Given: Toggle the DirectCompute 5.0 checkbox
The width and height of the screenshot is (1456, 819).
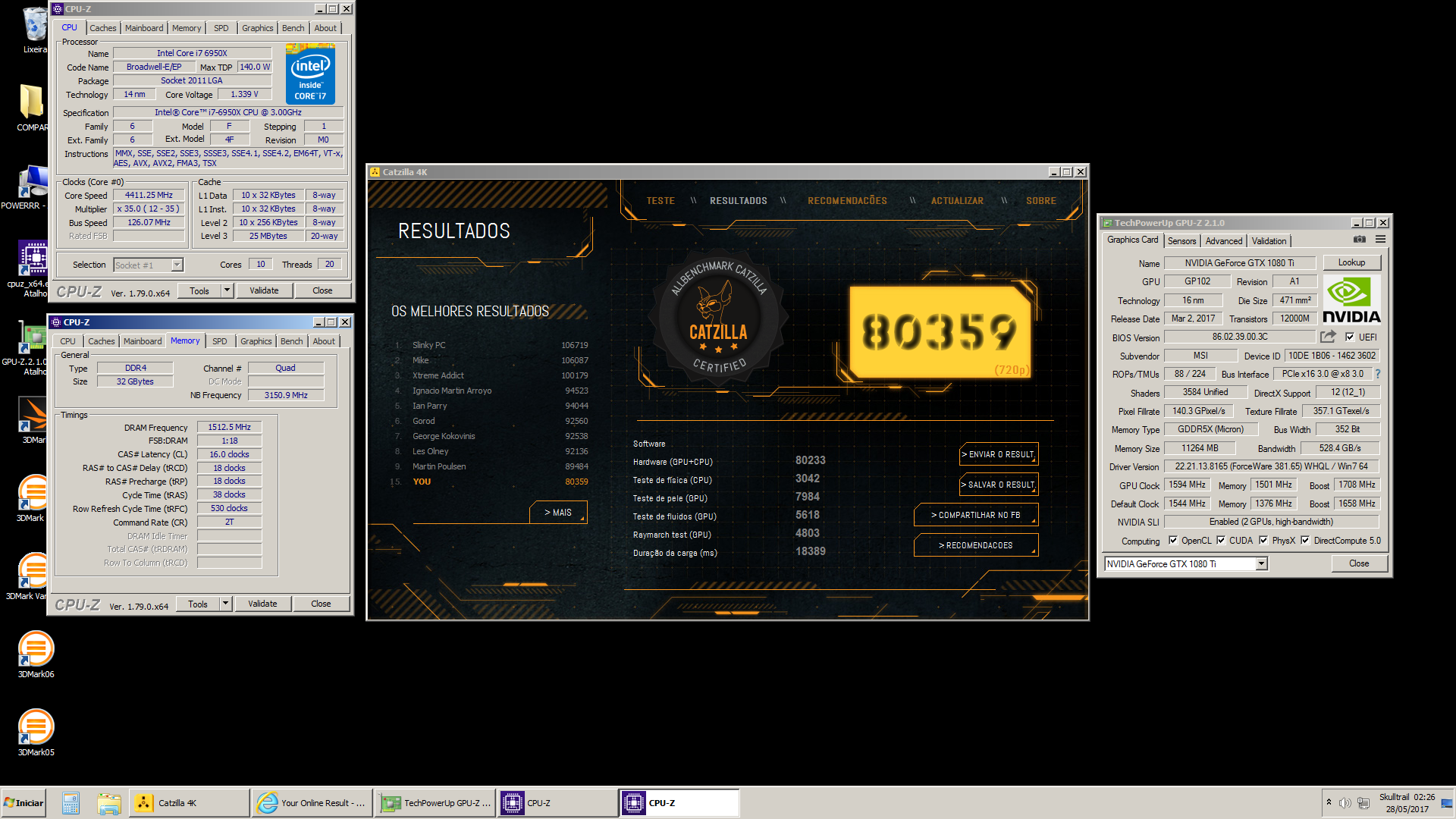Looking at the screenshot, I should pyautogui.click(x=1305, y=541).
